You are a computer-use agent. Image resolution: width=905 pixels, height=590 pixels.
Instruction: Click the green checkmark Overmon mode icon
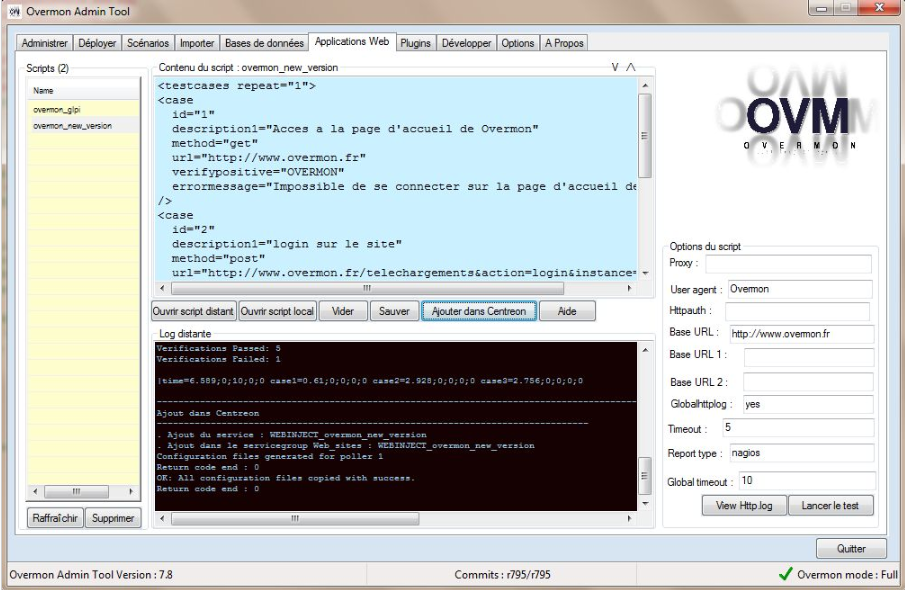coord(785,575)
